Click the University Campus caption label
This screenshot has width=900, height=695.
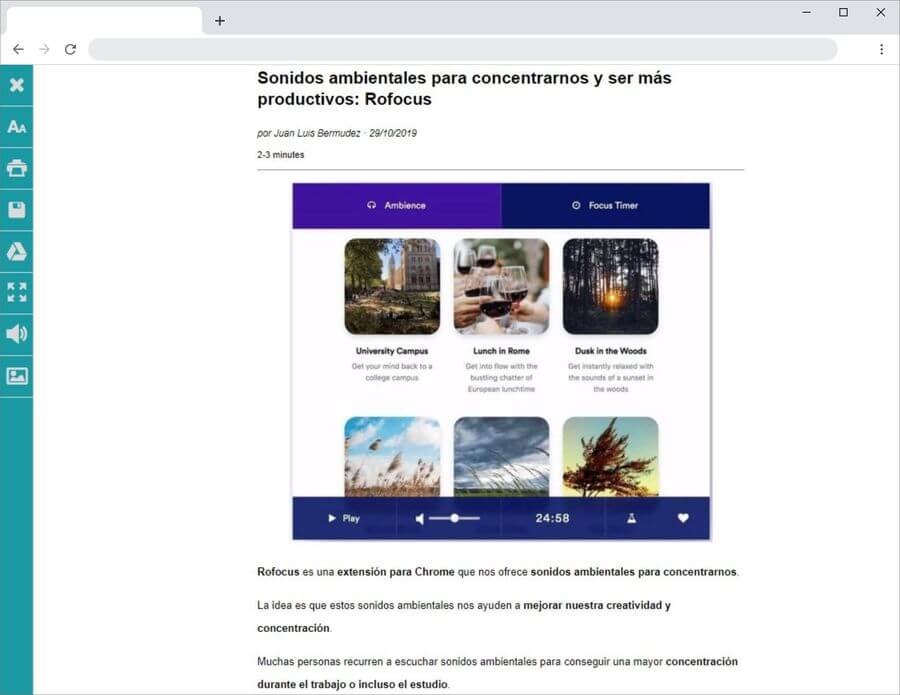click(x=392, y=351)
